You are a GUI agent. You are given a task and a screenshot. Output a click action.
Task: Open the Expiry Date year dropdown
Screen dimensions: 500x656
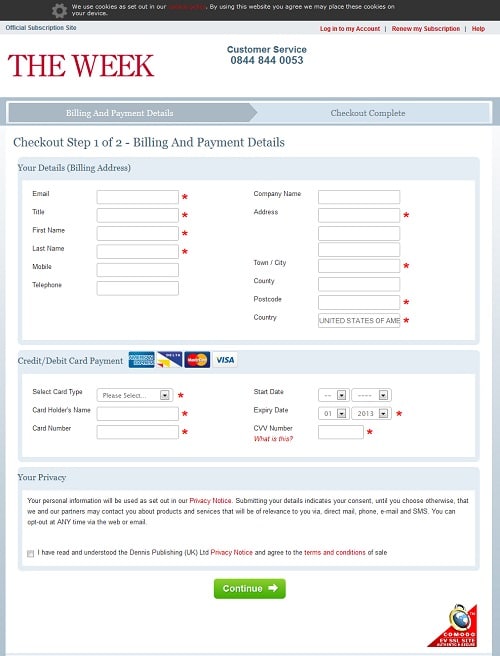[x=372, y=413]
